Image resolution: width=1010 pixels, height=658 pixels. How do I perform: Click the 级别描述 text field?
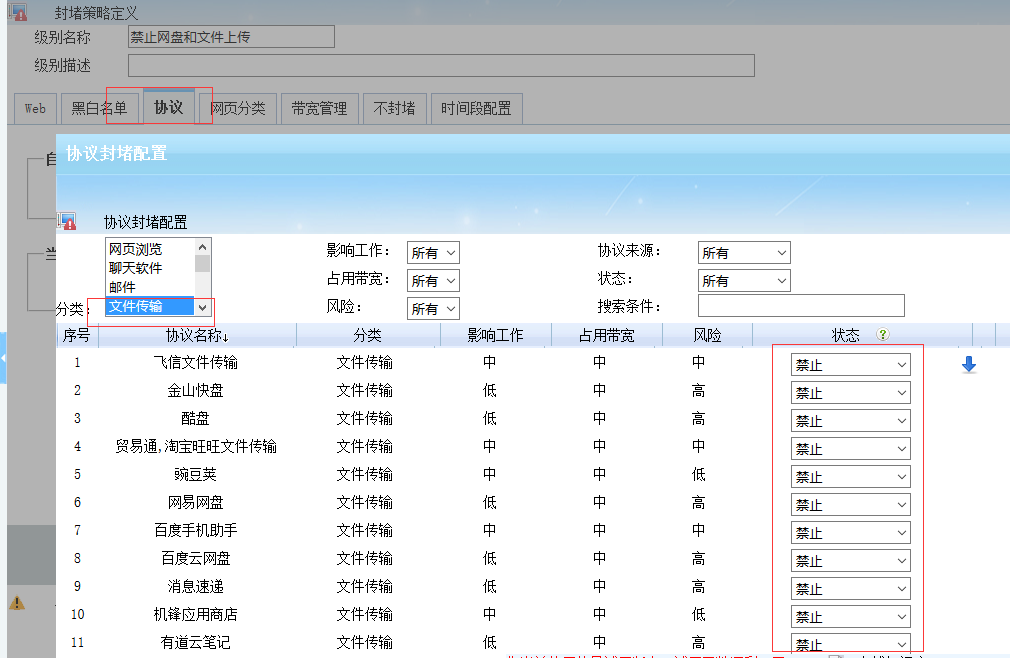(x=440, y=66)
